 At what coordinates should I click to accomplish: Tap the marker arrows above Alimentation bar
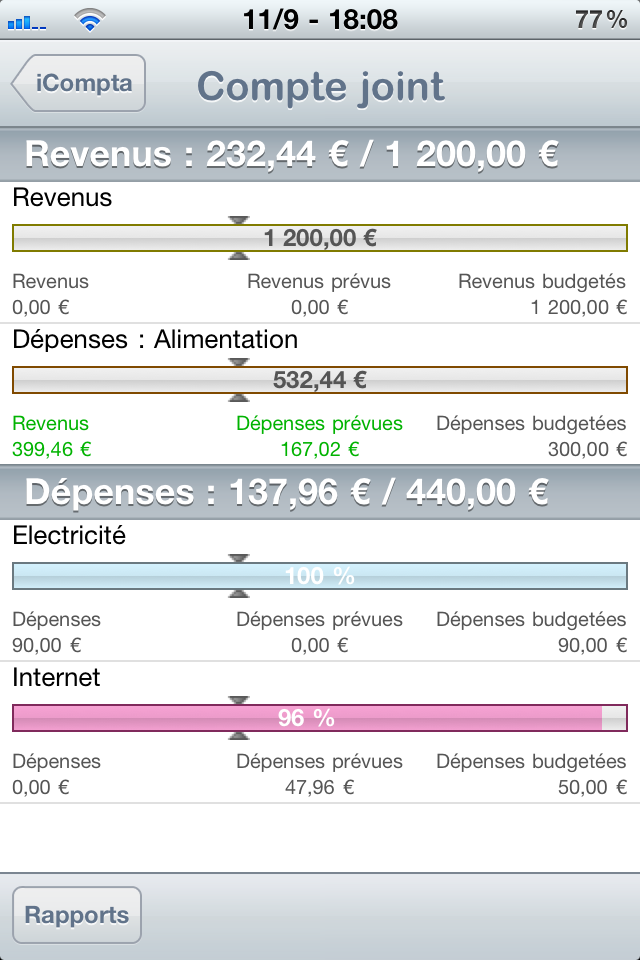(x=239, y=362)
